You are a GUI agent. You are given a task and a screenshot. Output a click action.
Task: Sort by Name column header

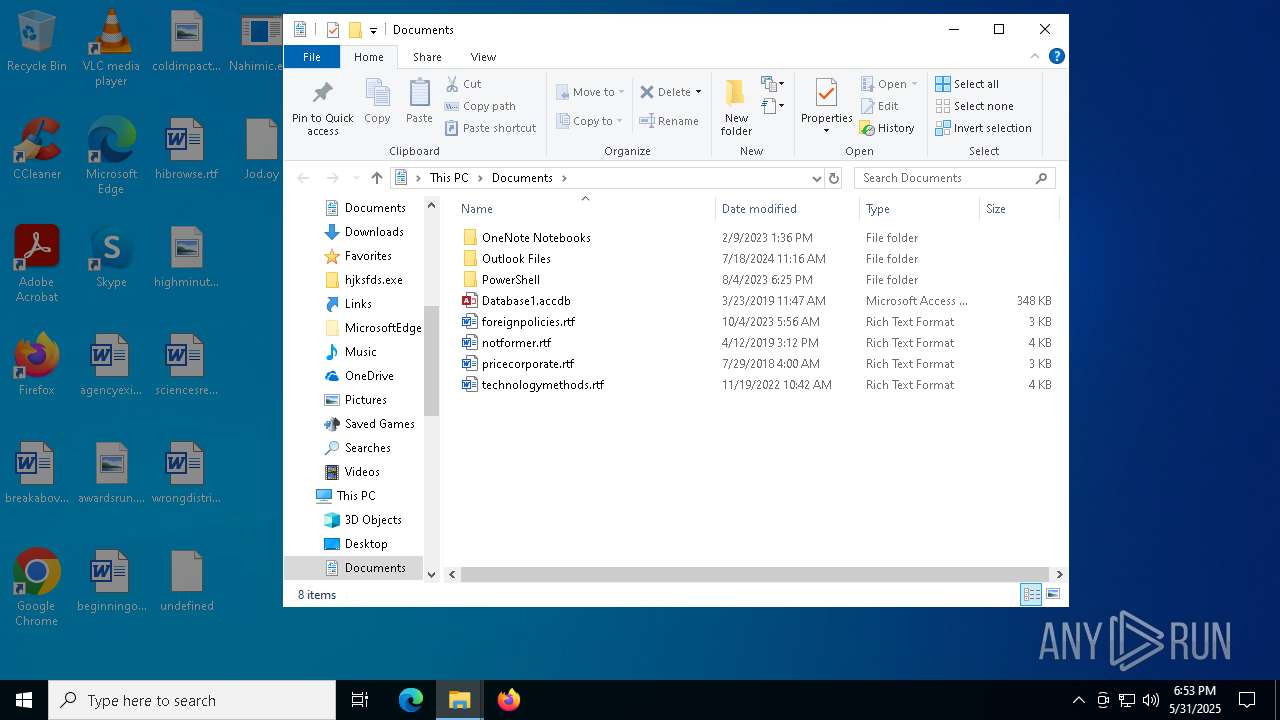pos(585,209)
